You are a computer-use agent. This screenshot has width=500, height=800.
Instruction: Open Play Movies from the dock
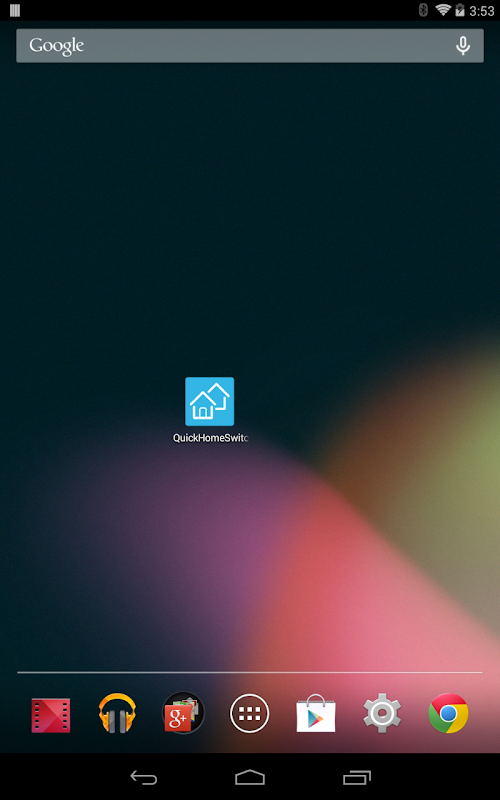[51, 715]
